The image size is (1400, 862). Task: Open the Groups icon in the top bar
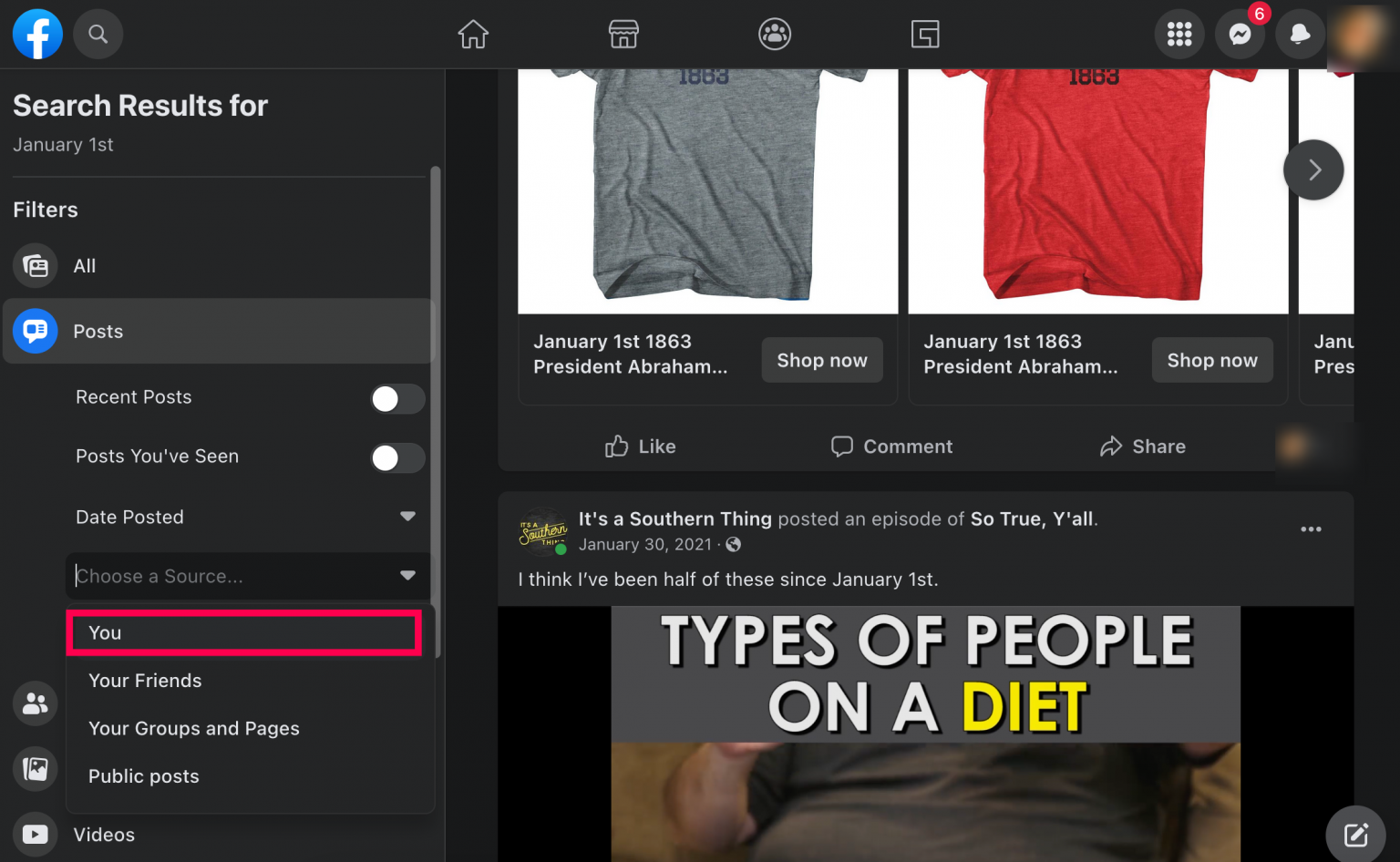click(774, 34)
